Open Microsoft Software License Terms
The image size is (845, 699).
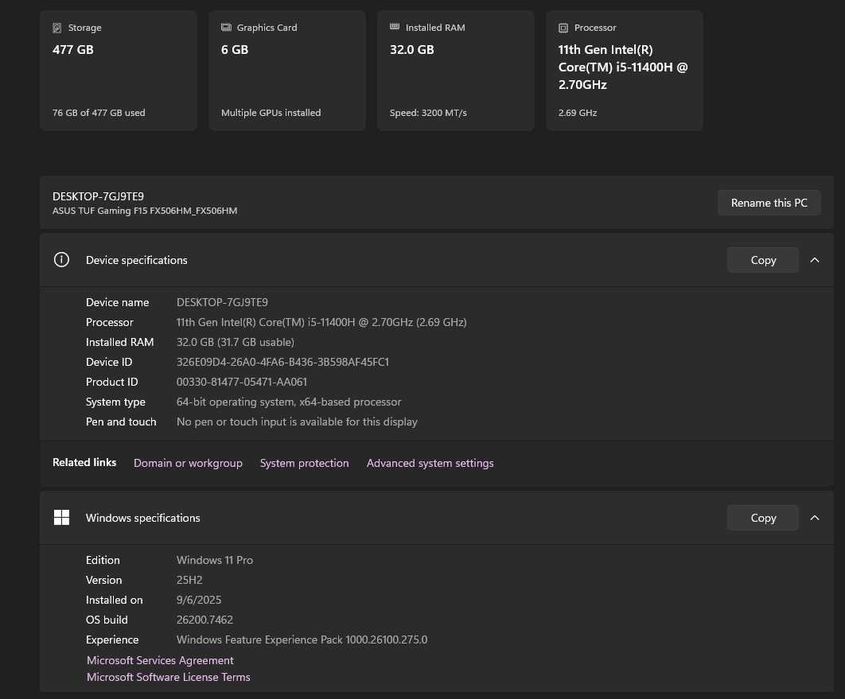pos(168,677)
